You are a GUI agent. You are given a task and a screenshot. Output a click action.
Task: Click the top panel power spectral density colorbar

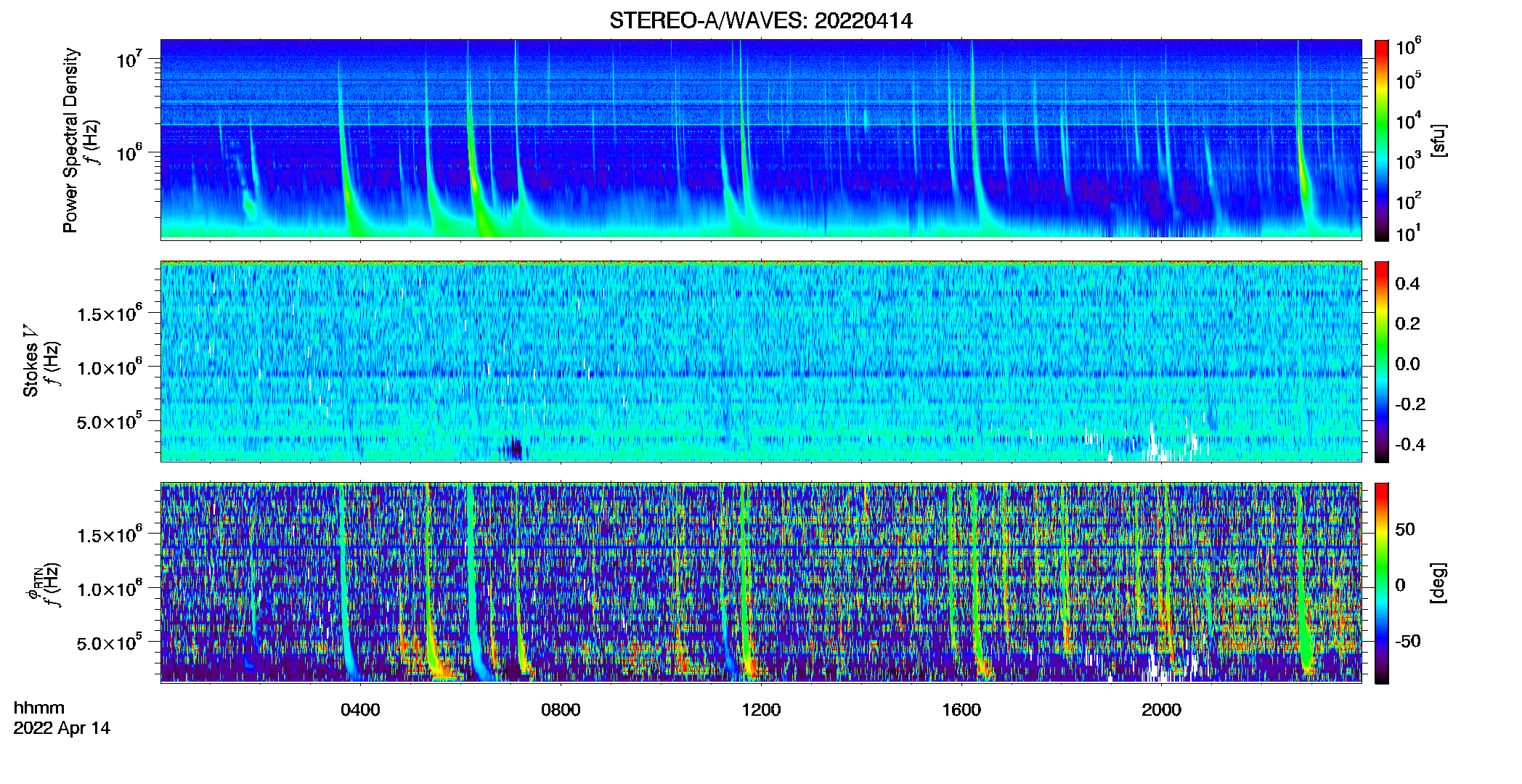click(x=1382, y=140)
